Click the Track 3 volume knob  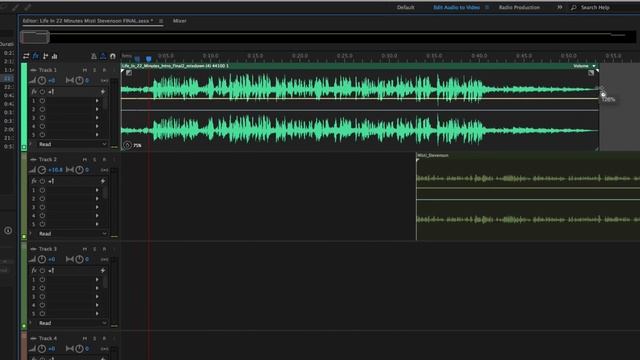click(42, 259)
